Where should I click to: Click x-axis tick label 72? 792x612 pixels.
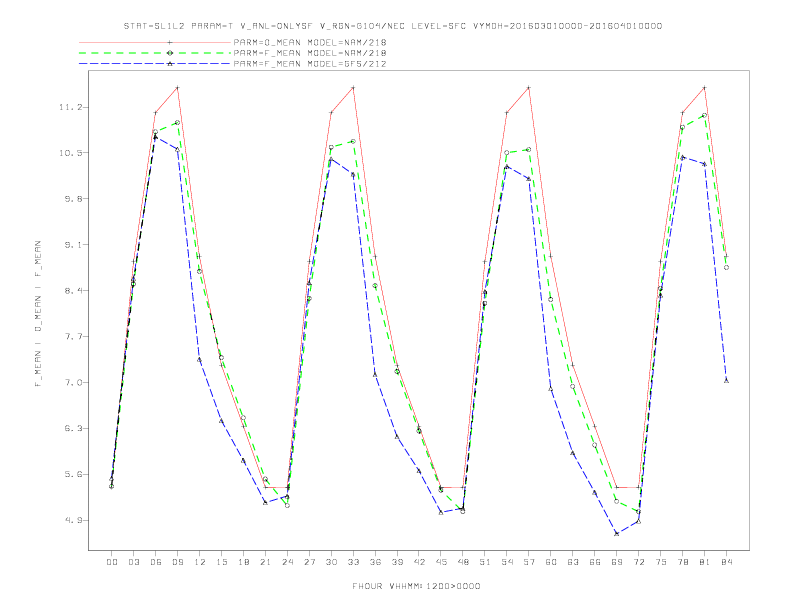click(638, 562)
